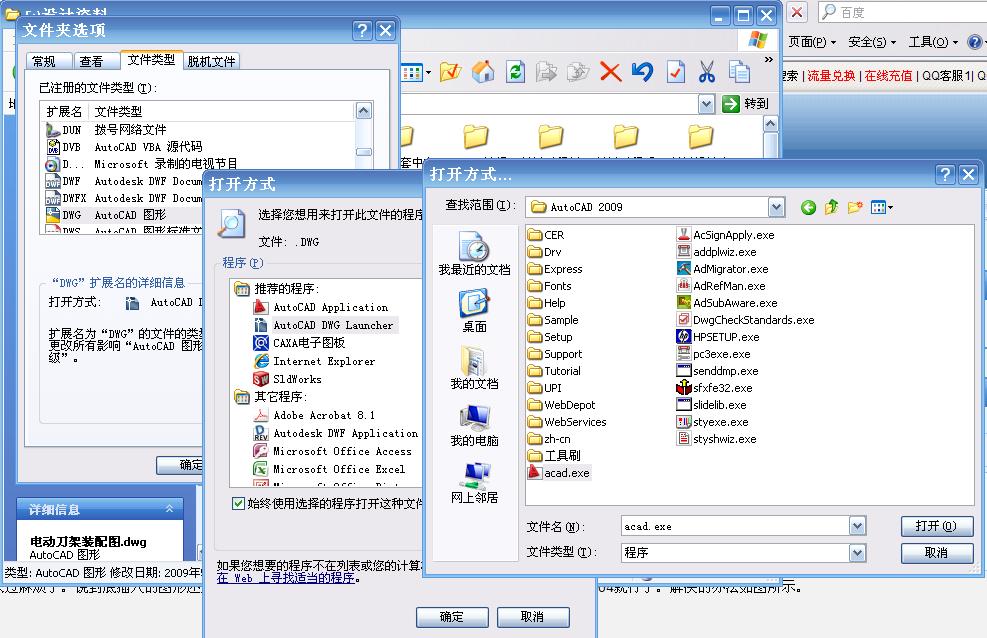This screenshot has width=987, height=638.
Task: Click the scissors cut toolbar icon
Action: tap(706, 72)
